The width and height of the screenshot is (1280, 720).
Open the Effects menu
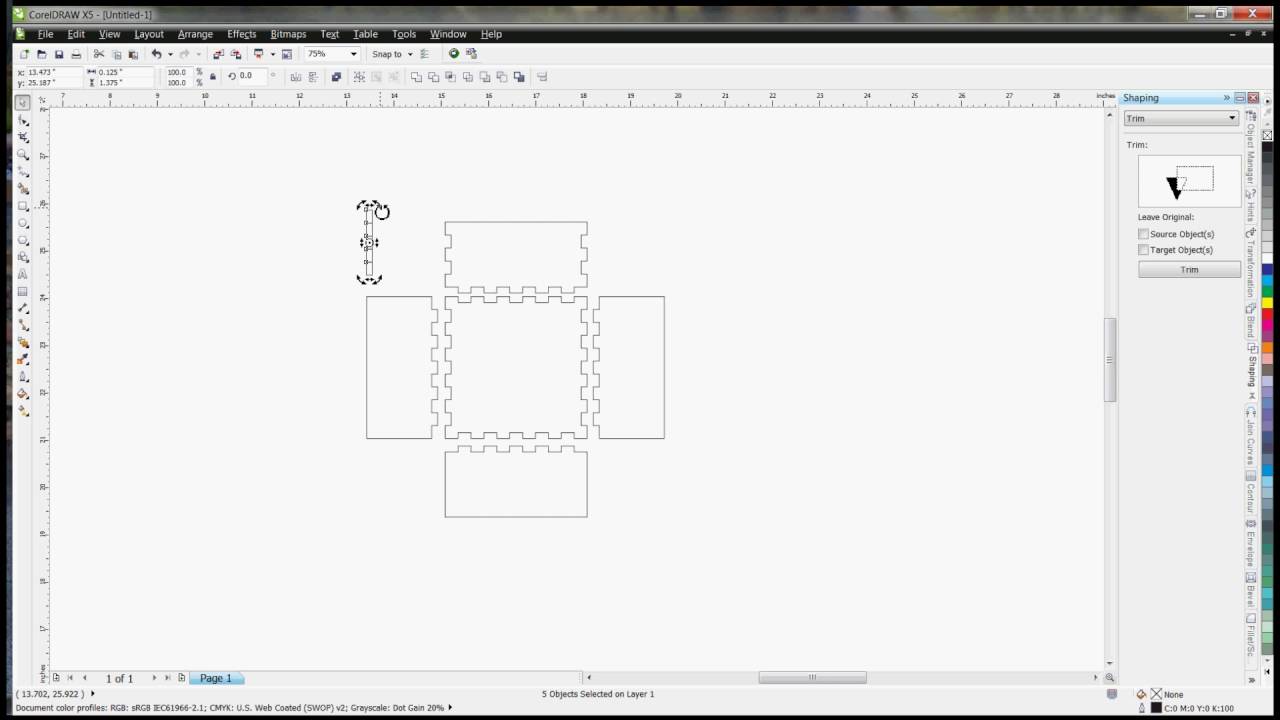(x=241, y=34)
